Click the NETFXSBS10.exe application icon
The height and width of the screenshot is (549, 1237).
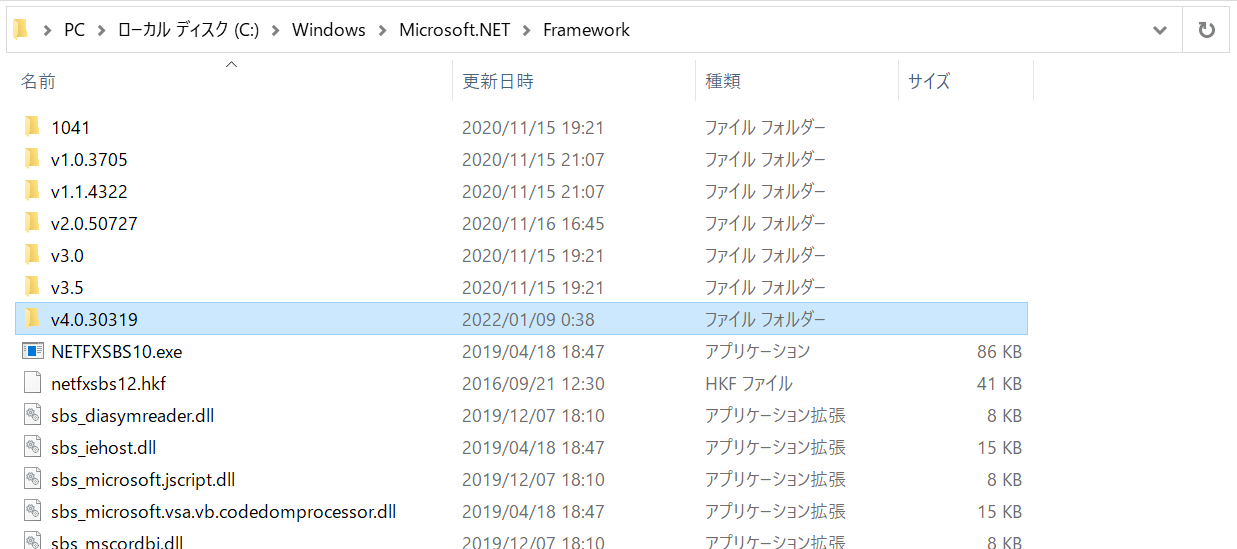(x=33, y=352)
